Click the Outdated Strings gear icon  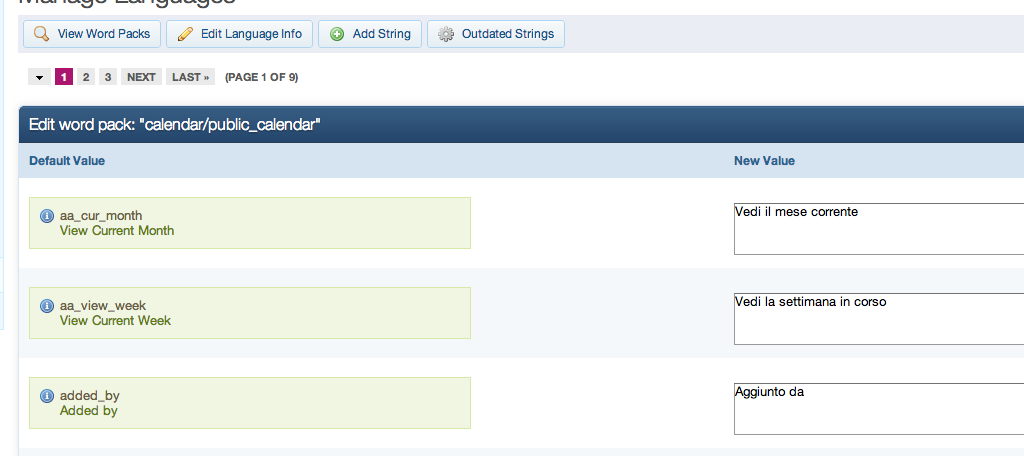pos(446,34)
